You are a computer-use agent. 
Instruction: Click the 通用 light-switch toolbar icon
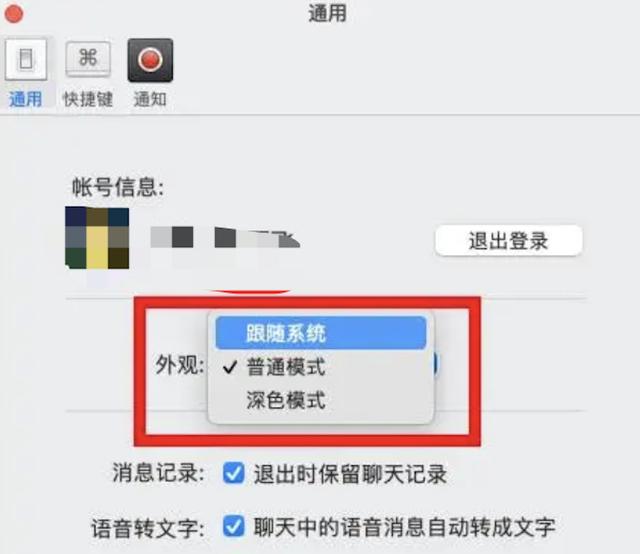pos(26,60)
